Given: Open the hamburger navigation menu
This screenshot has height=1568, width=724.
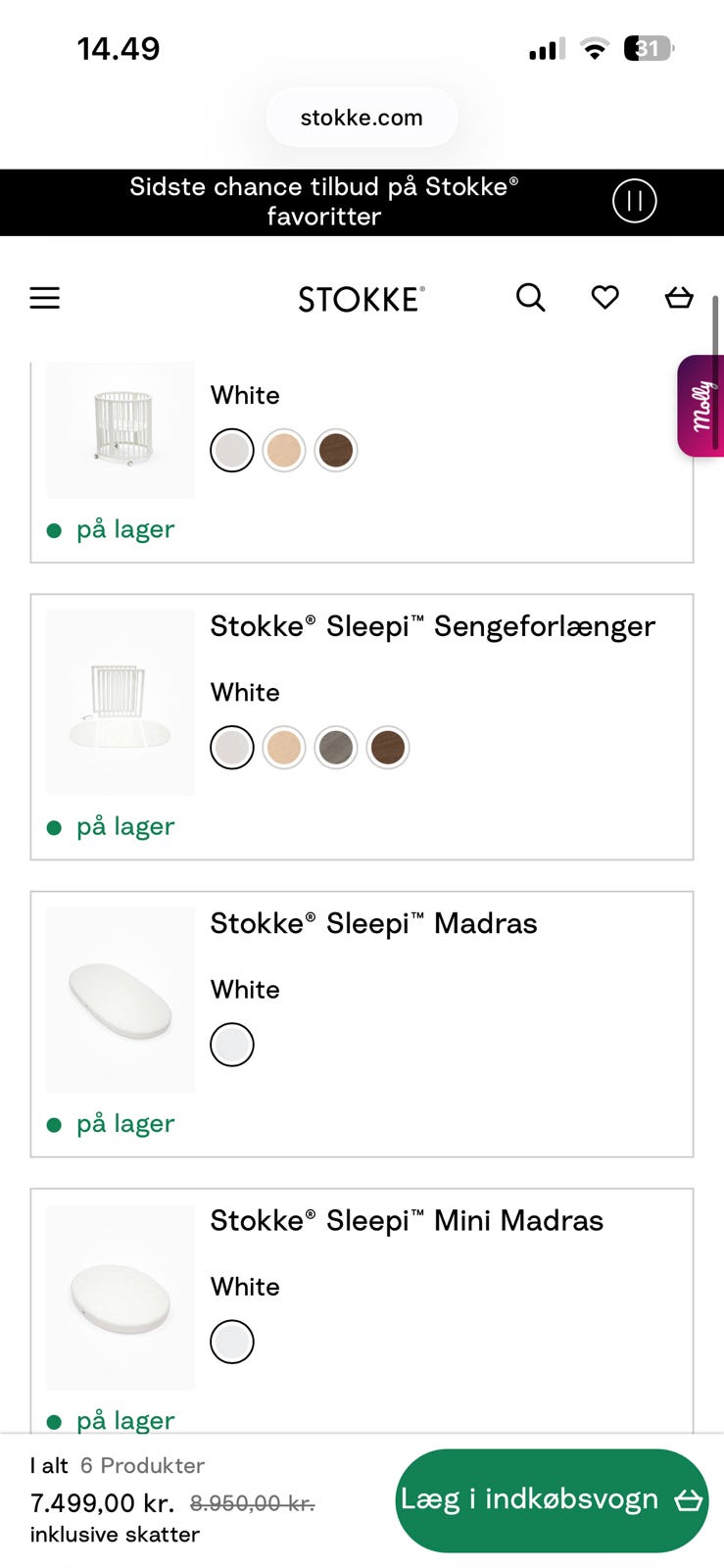Looking at the screenshot, I should click(x=45, y=298).
